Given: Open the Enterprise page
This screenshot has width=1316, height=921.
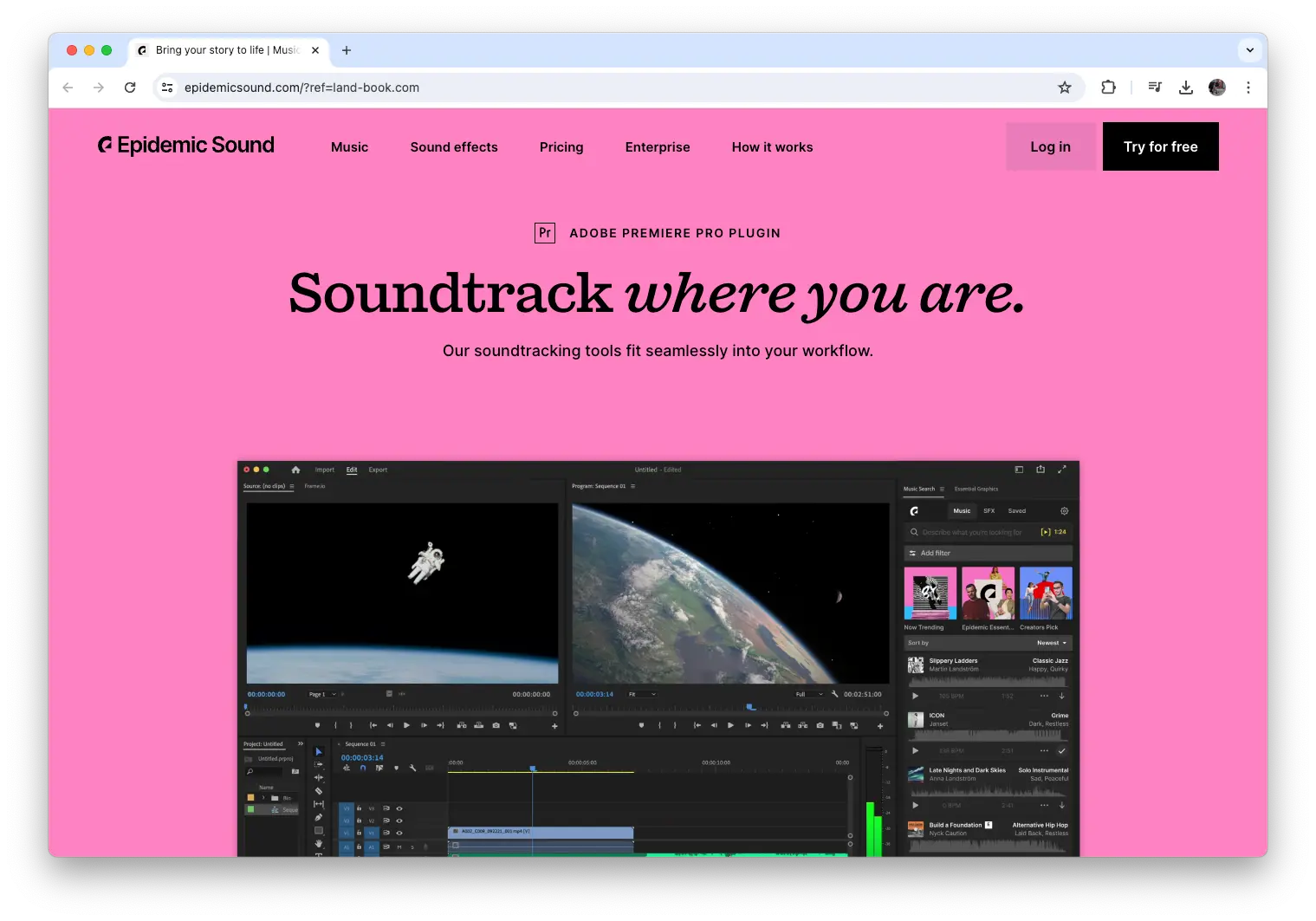Looking at the screenshot, I should (x=658, y=147).
